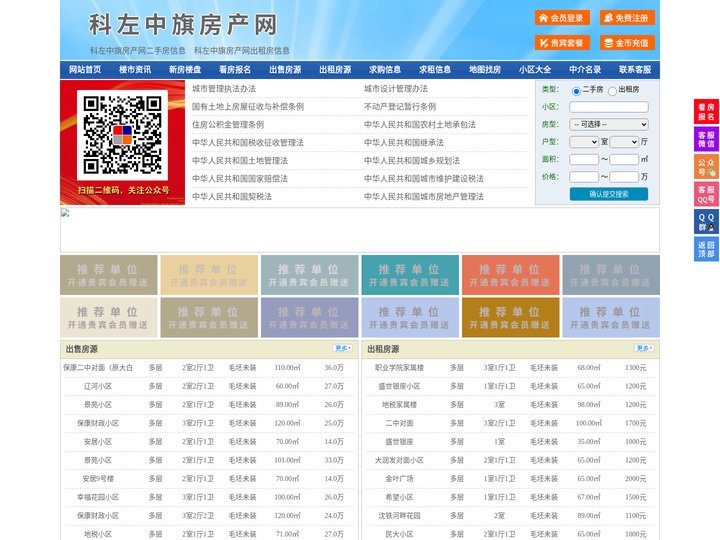The height and width of the screenshot is (540, 720).
Task: Click the golden-brown 推荐单位 ad tile
Action: point(511,318)
